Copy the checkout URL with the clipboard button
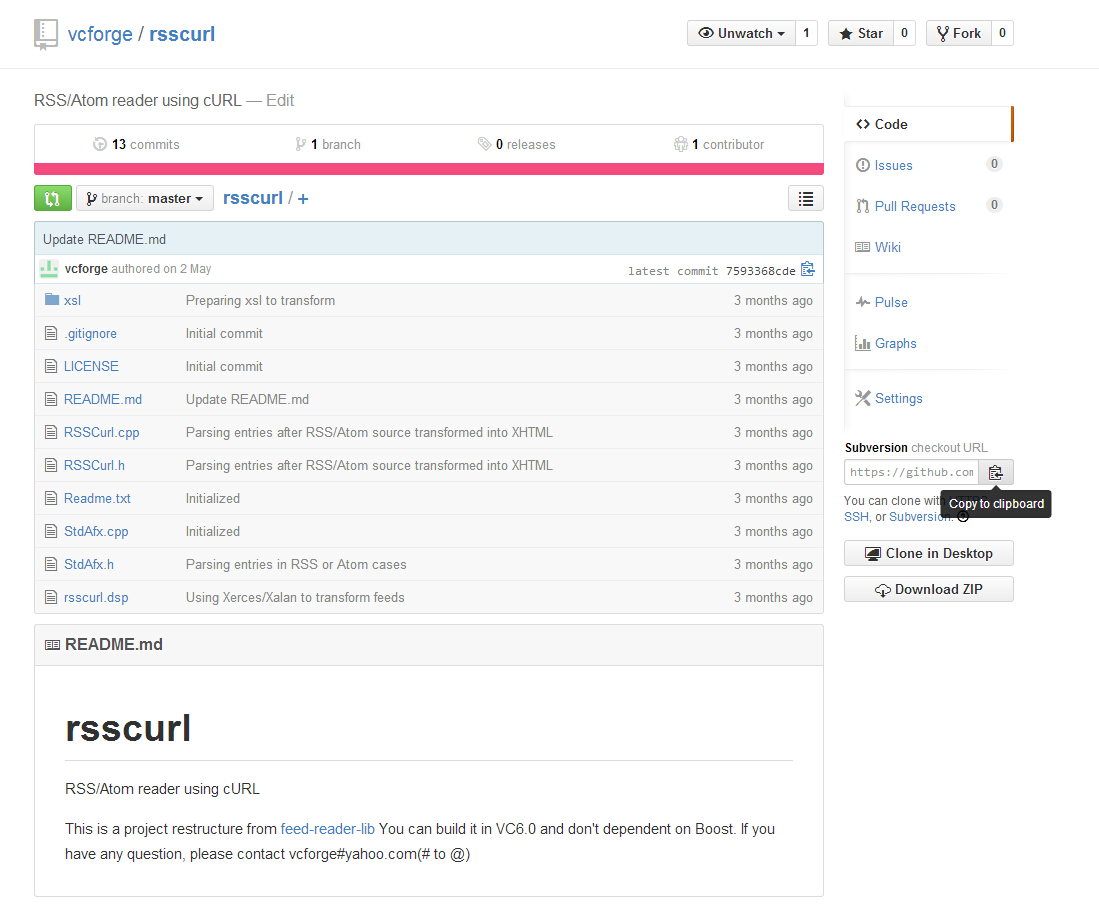Viewport: 1099px width, 913px height. (x=996, y=473)
